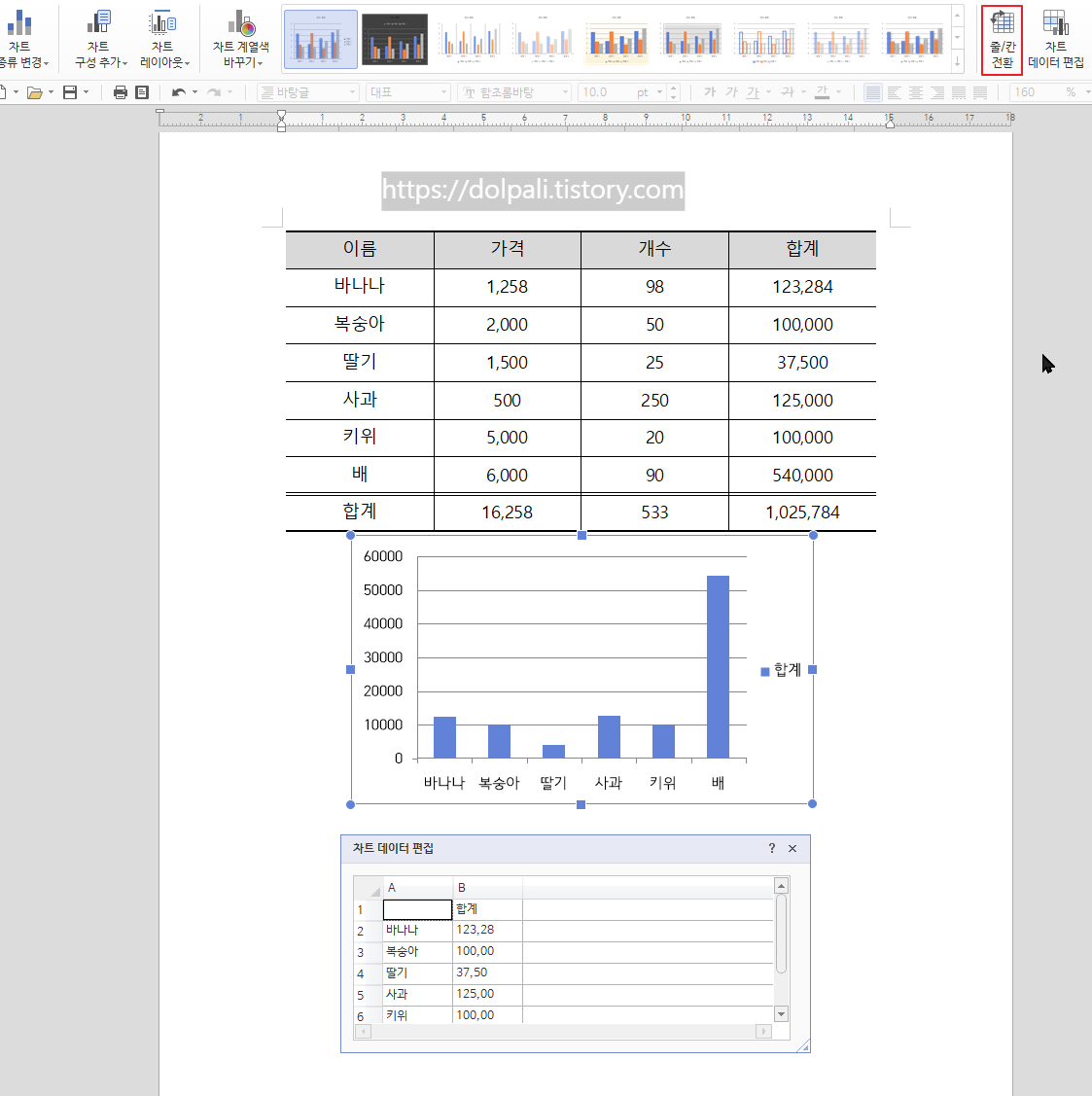
Task: Click the open folder icon
Action: click(34, 92)
